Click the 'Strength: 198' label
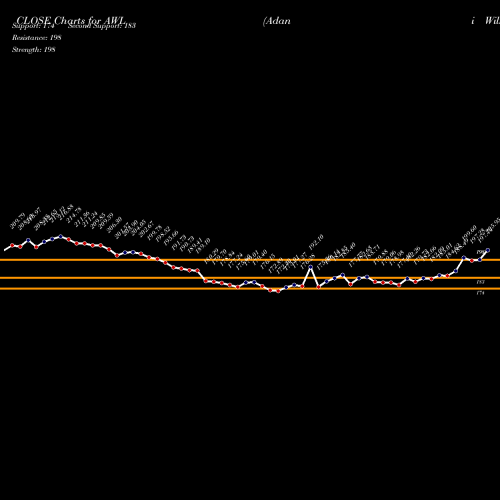500x500 pixels. coord(34,50)
